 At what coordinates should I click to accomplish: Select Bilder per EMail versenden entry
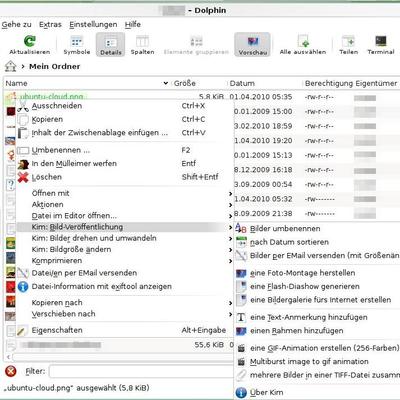point(318,255)
